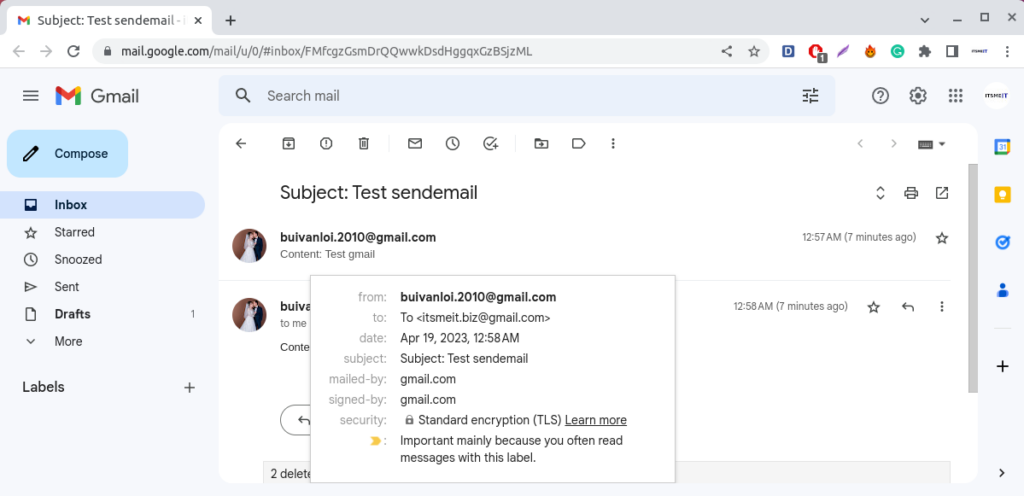Add conversation to Tasks
Viewport: 1024px width, 496px height.
[x=490, y=144]
